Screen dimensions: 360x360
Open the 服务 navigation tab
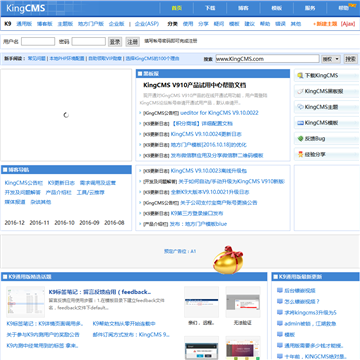click(x=310, y=8)
